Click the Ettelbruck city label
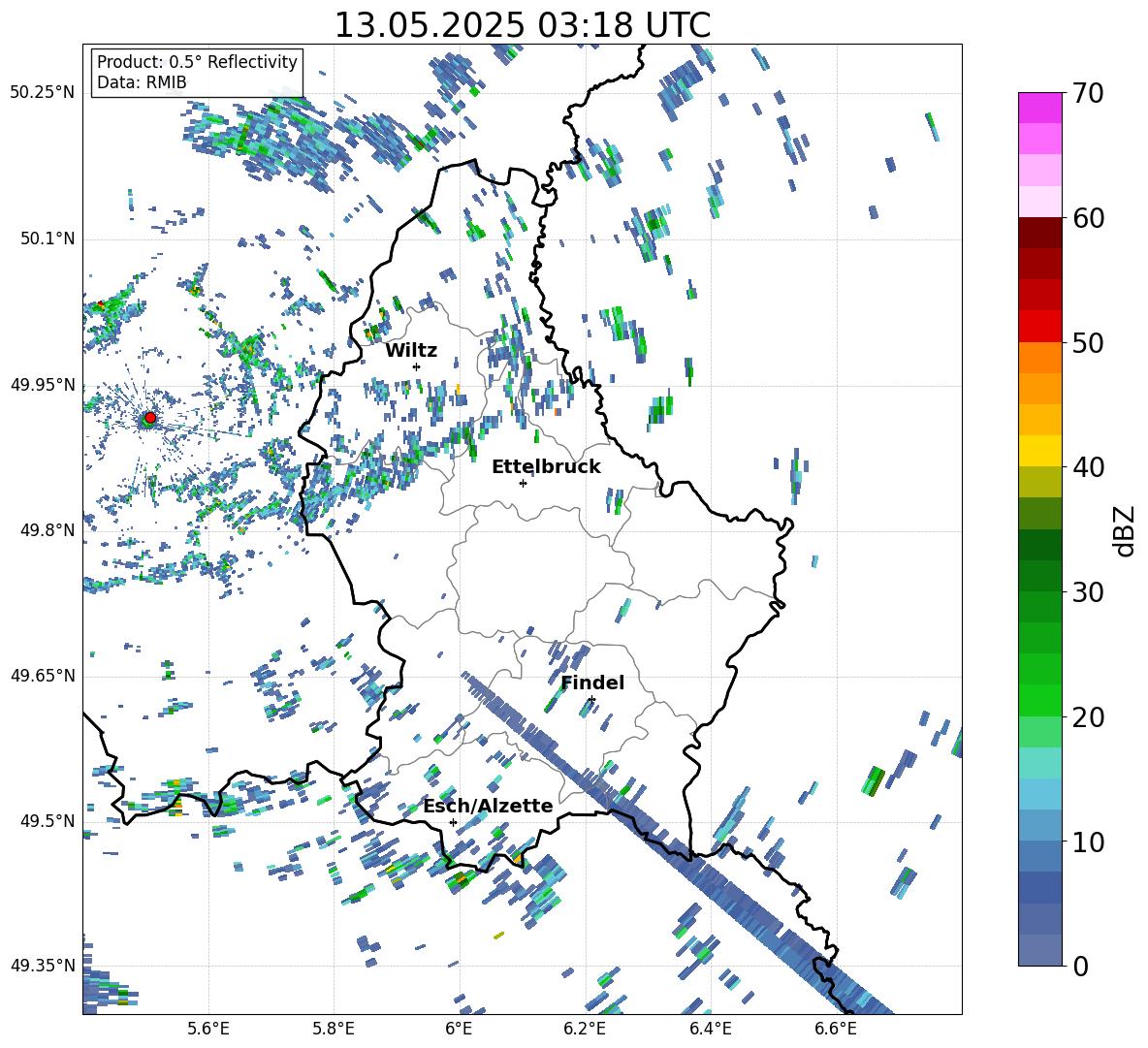Image resolution: width=1148 pixels, height=1048 pixels. tap(546, 467)
